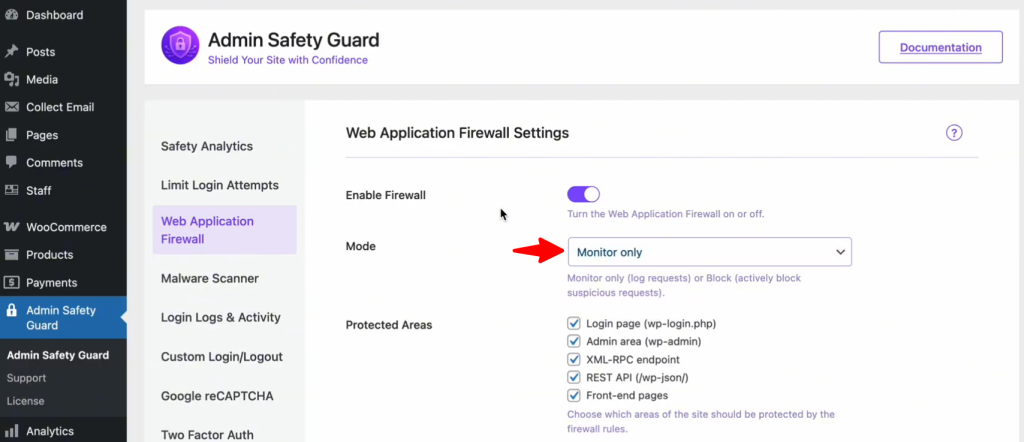The image size is (1024, 442).
Task: Click the Collect Email envelope icon
Action: coord(12,107)
